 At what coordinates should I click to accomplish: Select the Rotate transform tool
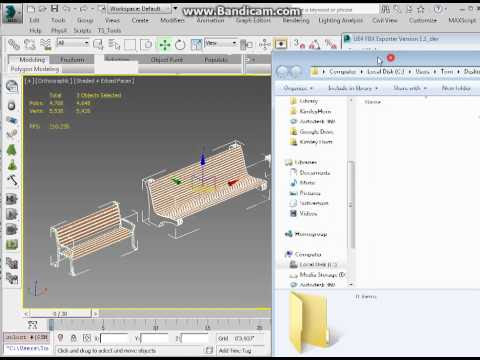pos(180,44)
